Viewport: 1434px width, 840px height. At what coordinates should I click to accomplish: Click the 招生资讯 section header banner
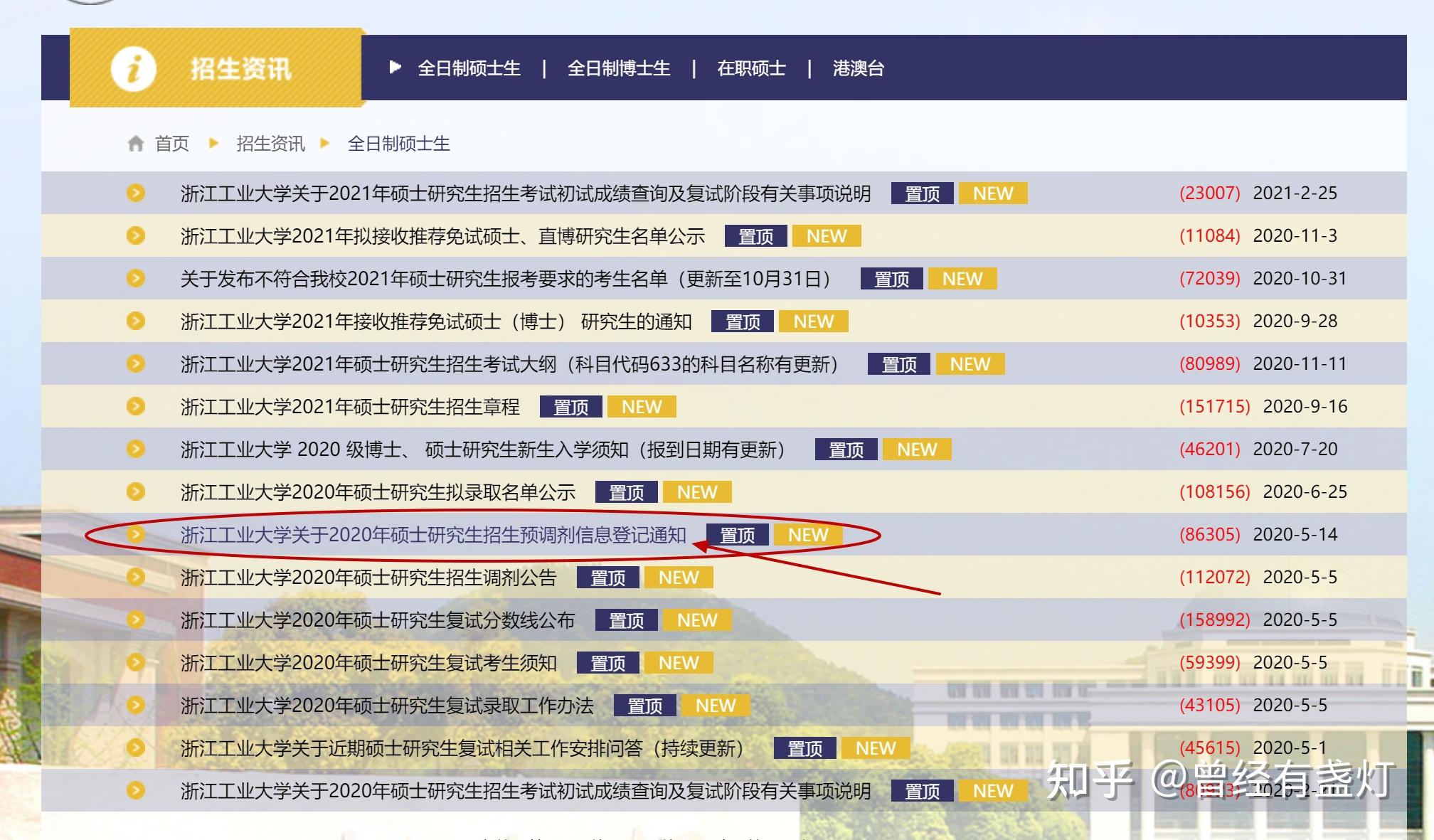click(217, 68)
